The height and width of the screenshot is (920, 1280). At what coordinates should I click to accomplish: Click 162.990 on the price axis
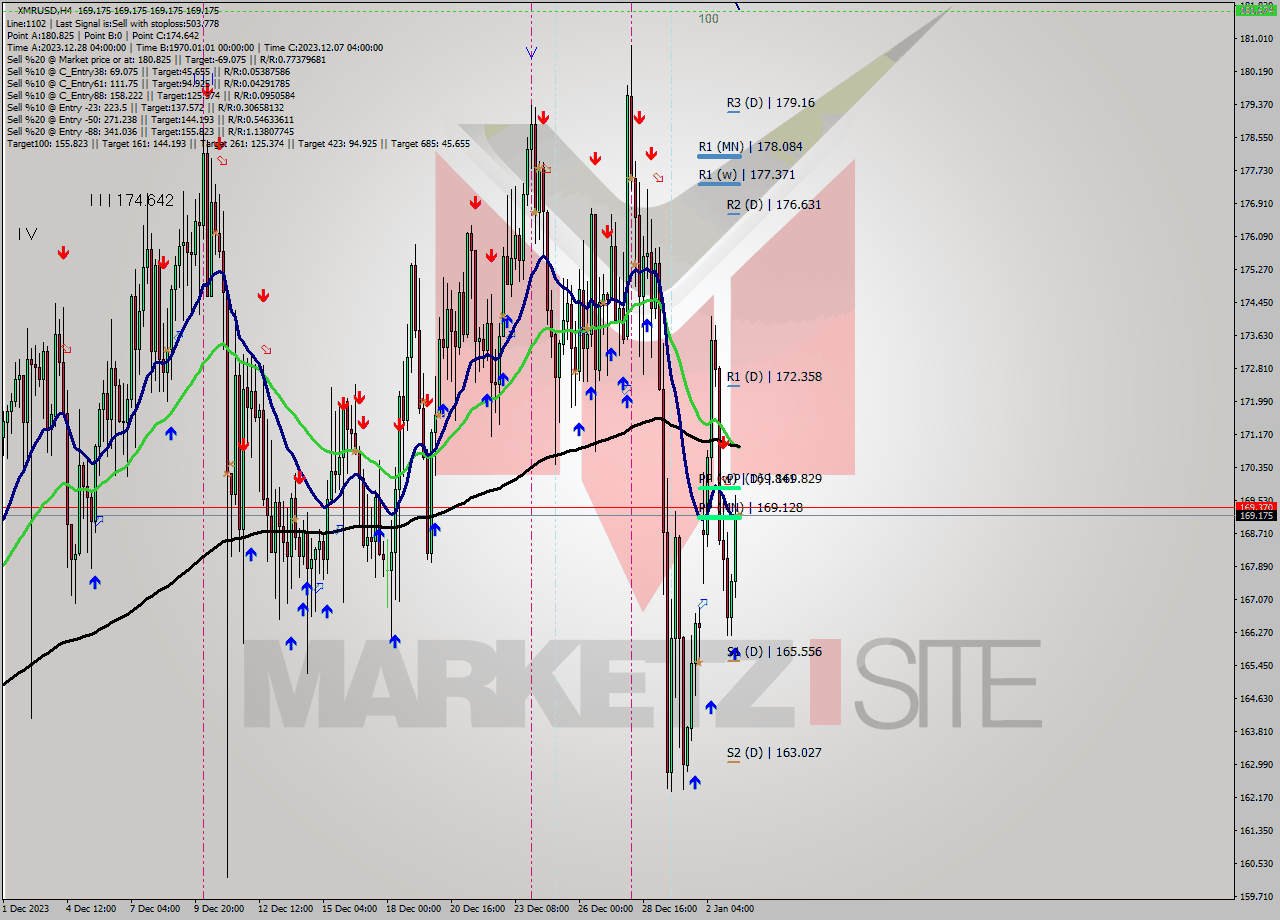pyautogui.click(x=1255, y=764)
